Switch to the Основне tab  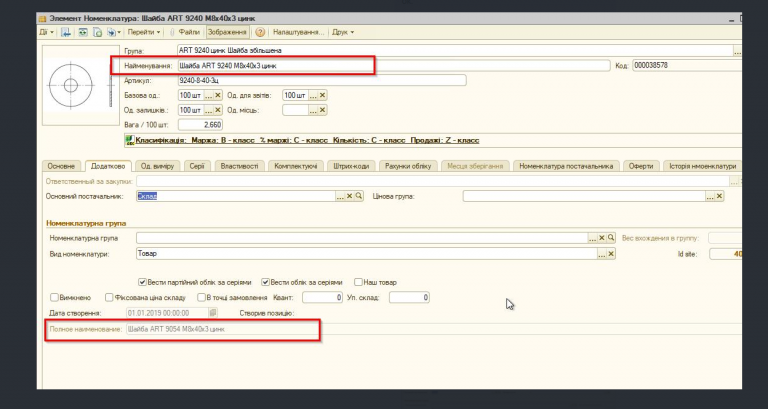[x=62, y=166]
